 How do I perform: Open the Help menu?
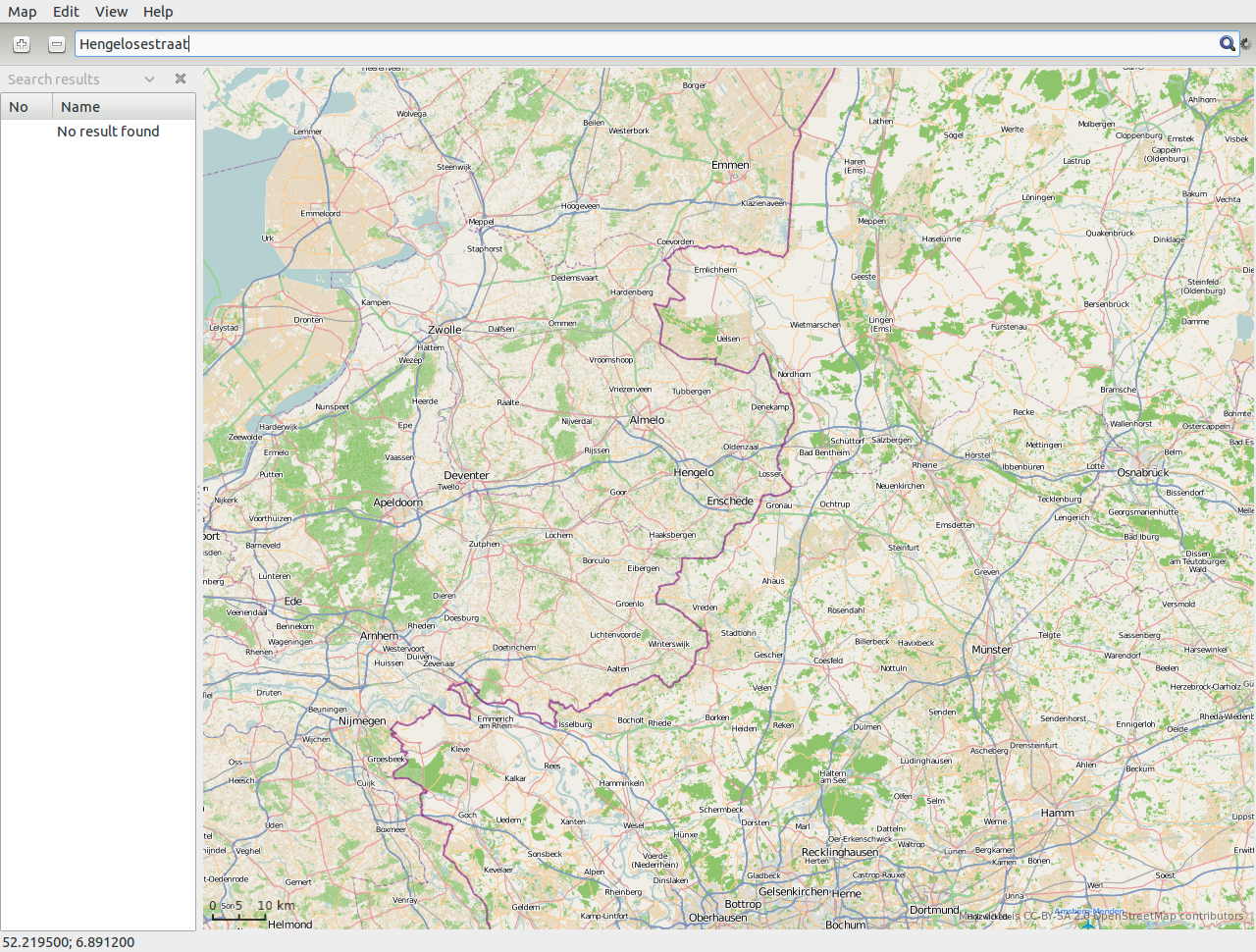158,12
